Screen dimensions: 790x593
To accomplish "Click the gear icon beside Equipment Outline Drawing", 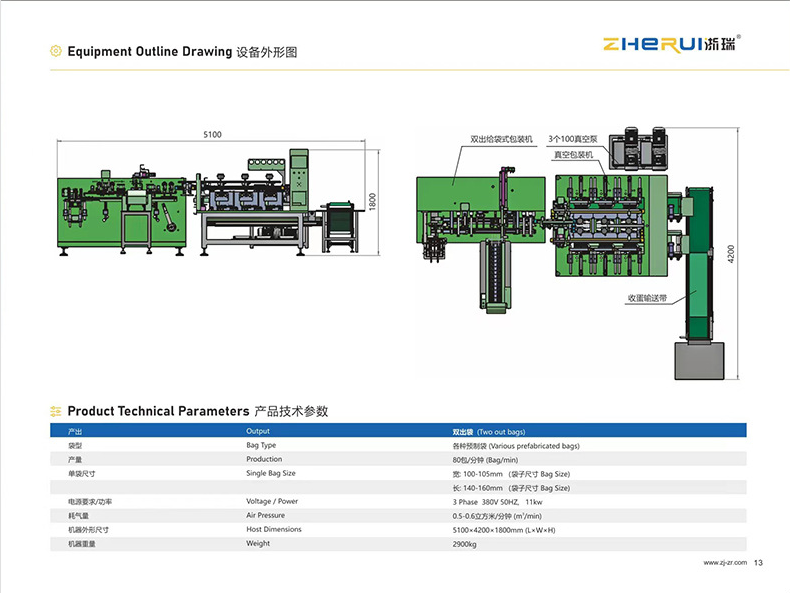I will 55,51.
